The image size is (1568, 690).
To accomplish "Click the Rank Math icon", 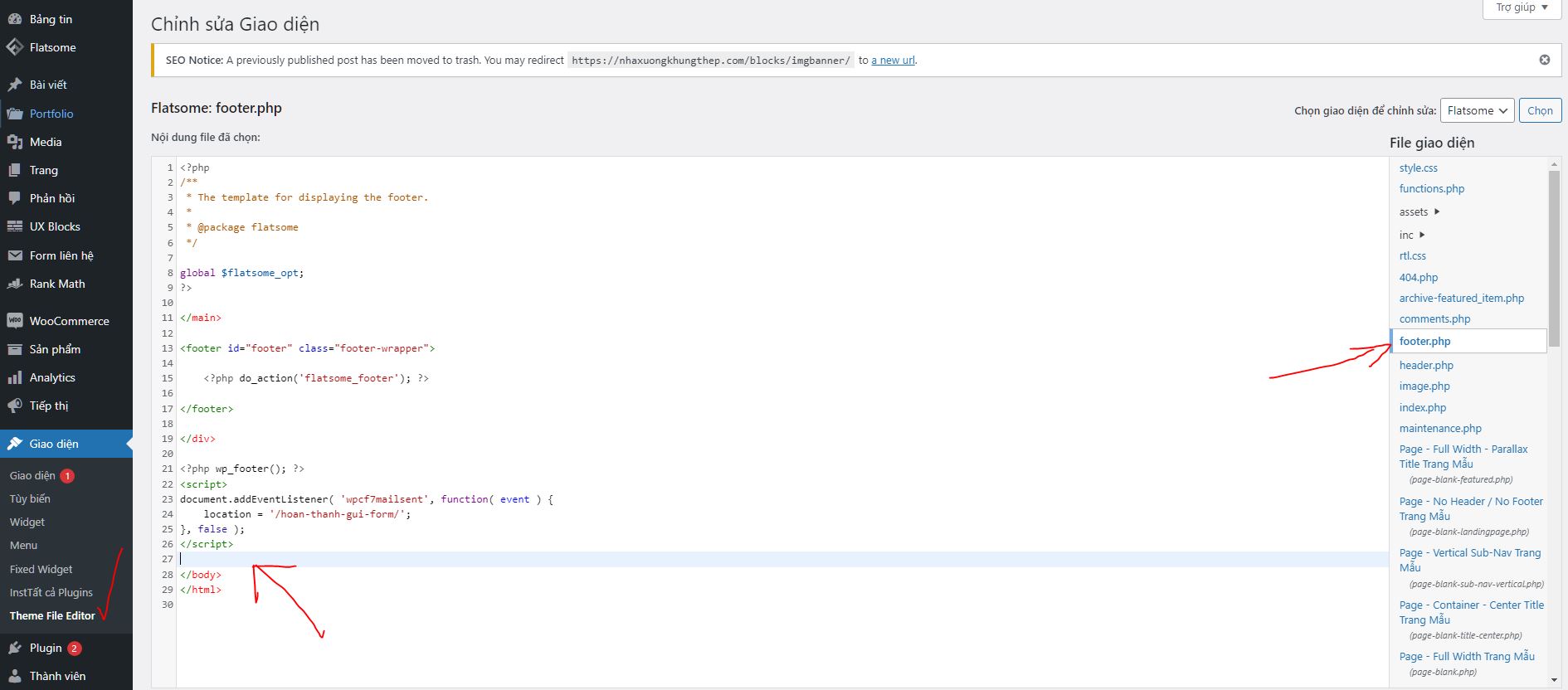I will click(x=15, y=284).
